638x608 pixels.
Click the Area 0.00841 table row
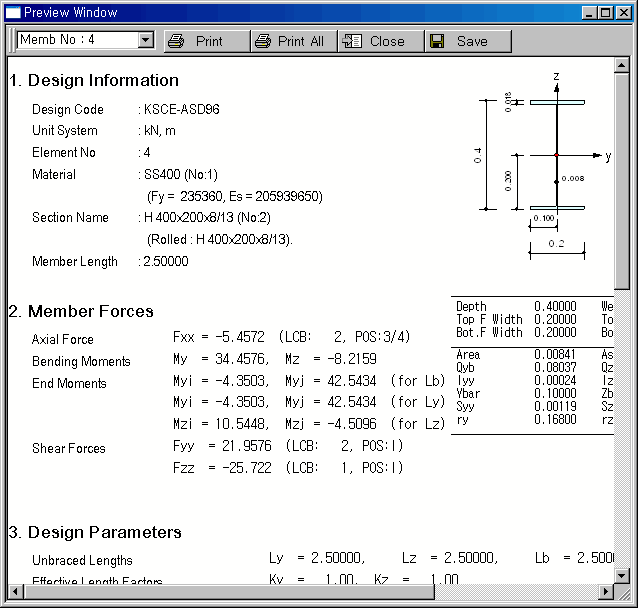(x=516, y=355)
